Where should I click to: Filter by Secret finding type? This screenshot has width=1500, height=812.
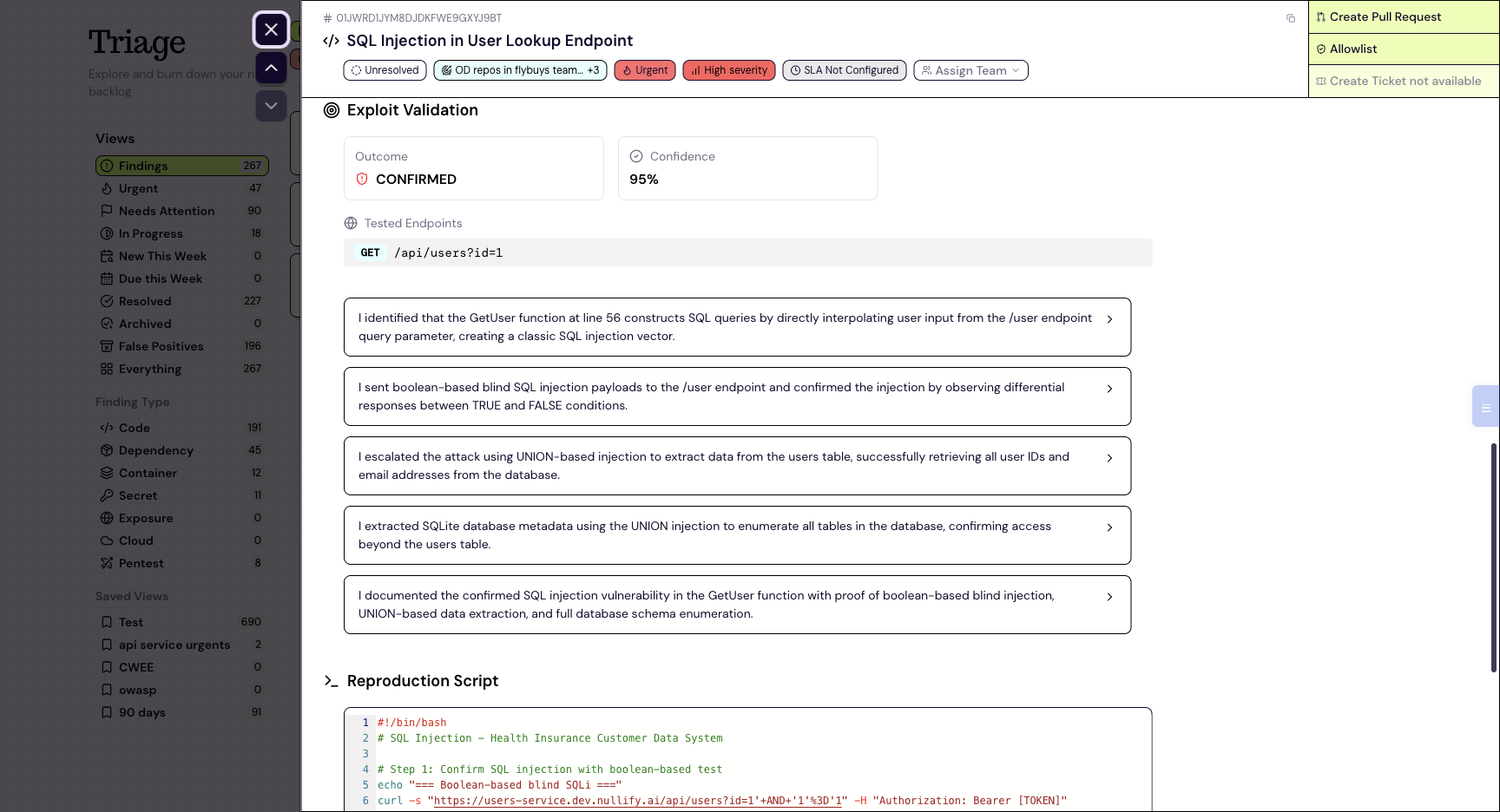pos(181,495)
